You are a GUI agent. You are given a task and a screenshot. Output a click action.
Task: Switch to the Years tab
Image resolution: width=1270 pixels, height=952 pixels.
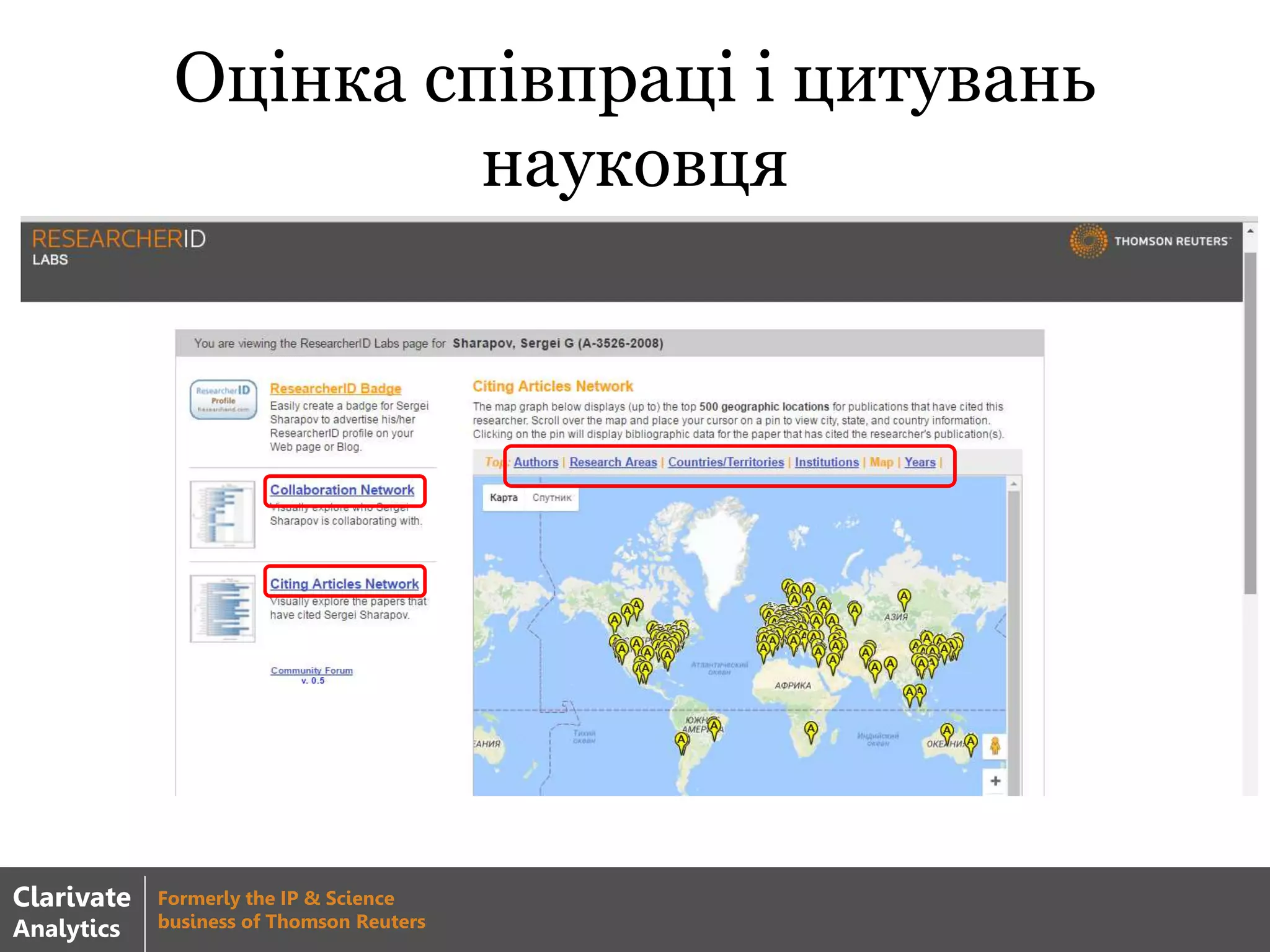(920, 462)
